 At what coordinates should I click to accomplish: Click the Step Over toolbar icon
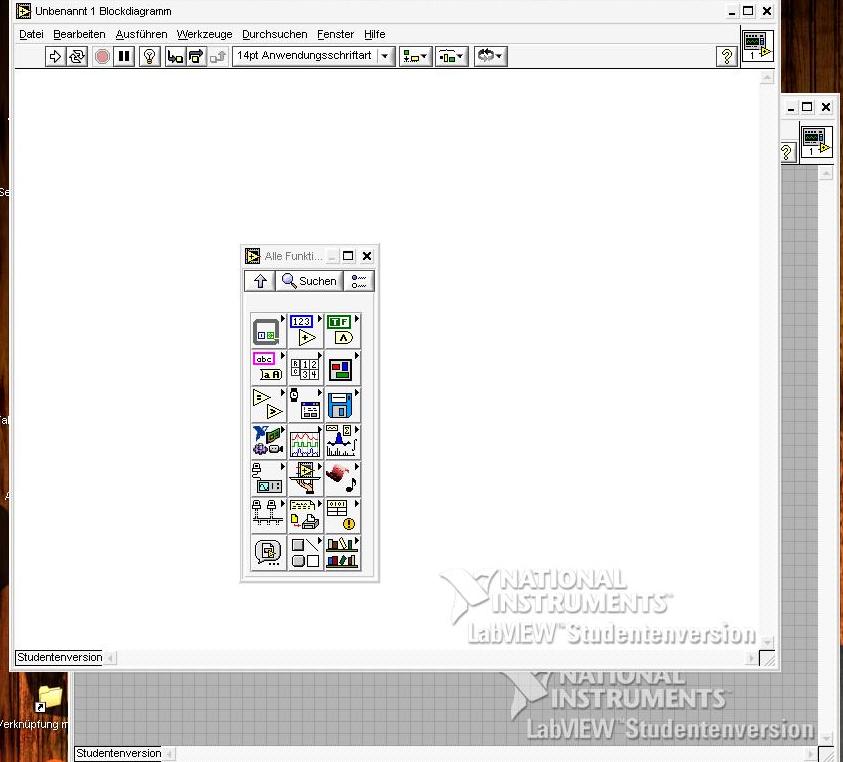pos(196,56)
